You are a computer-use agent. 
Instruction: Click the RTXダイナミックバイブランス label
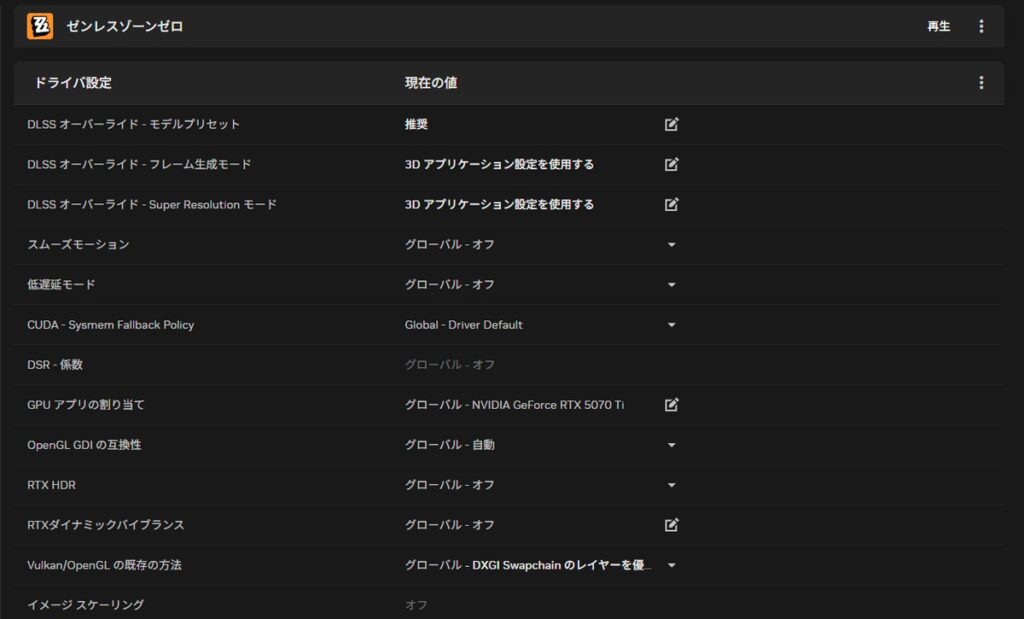coord(106,525)
